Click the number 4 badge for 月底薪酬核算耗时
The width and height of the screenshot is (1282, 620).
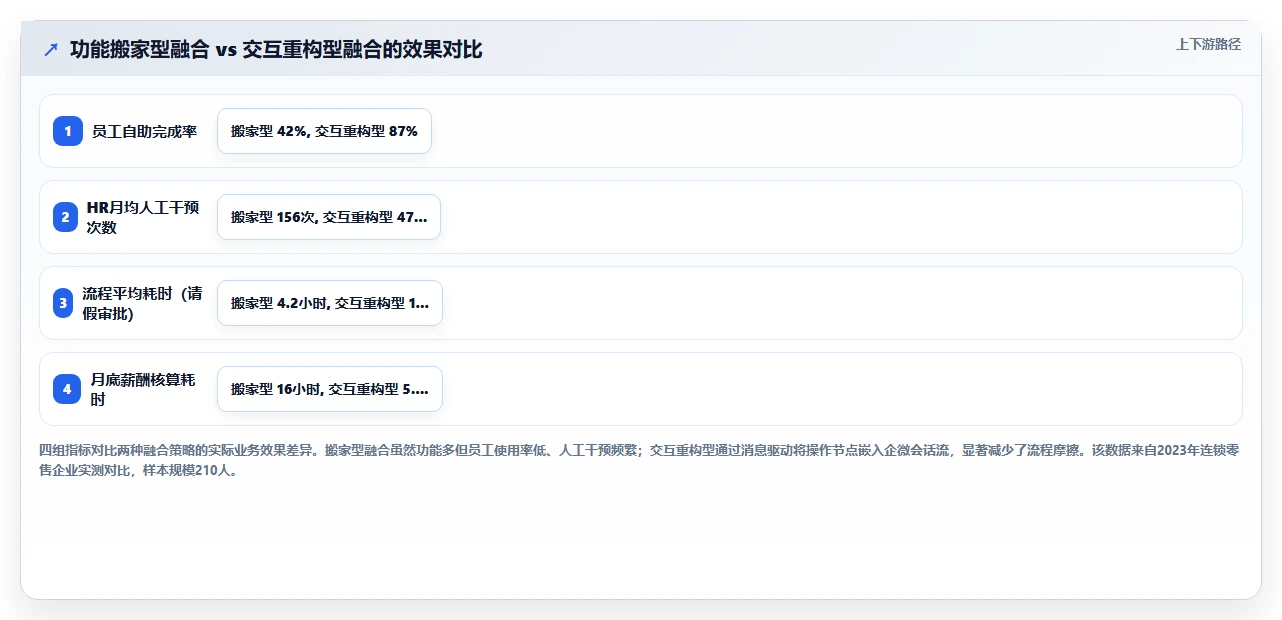click(67, 389)
